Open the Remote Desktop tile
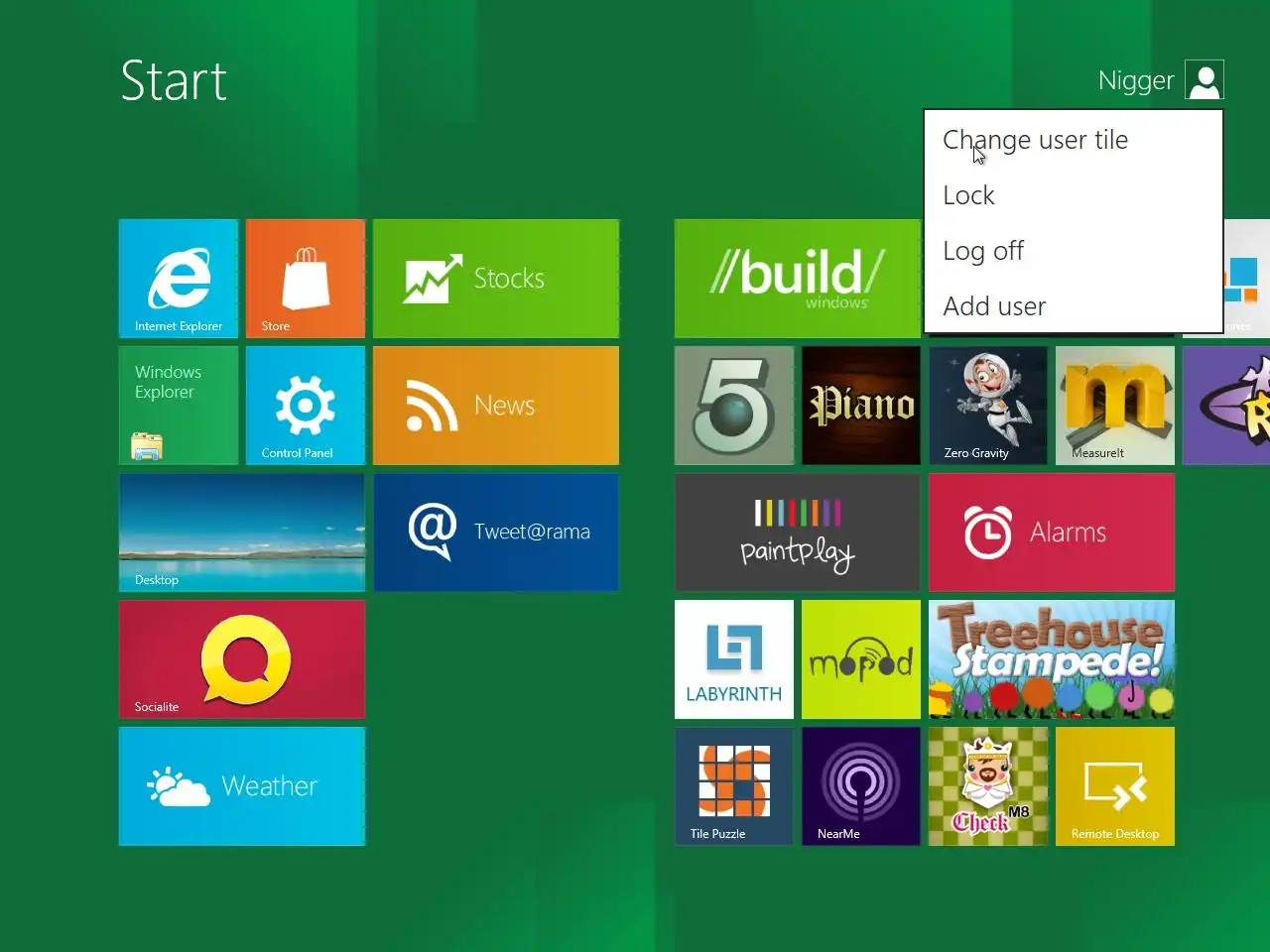 1115,786
